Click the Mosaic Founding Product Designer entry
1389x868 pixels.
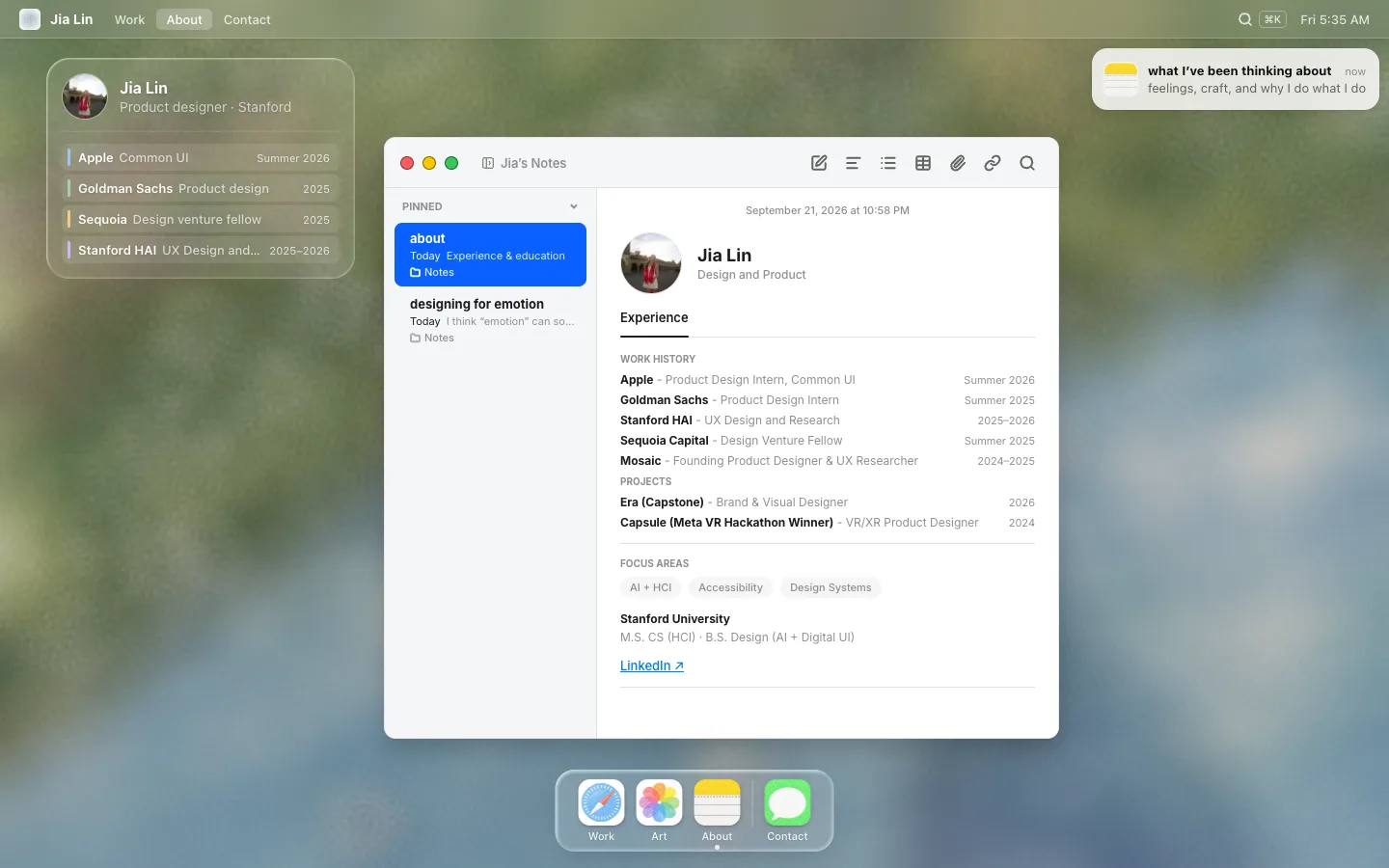[x=828, y=461]
